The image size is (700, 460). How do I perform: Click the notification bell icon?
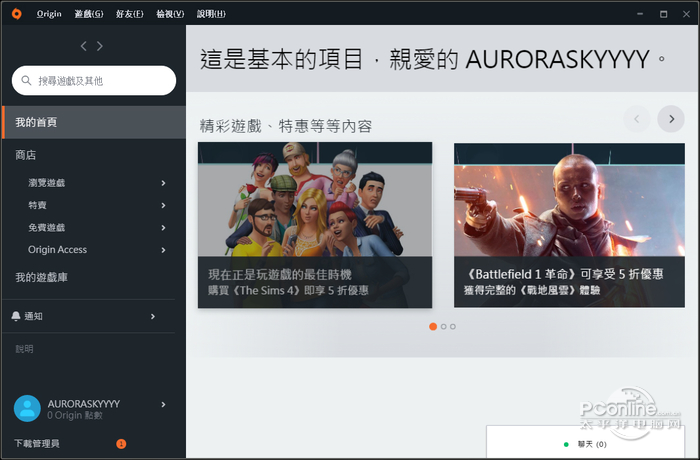coord(16,316)
